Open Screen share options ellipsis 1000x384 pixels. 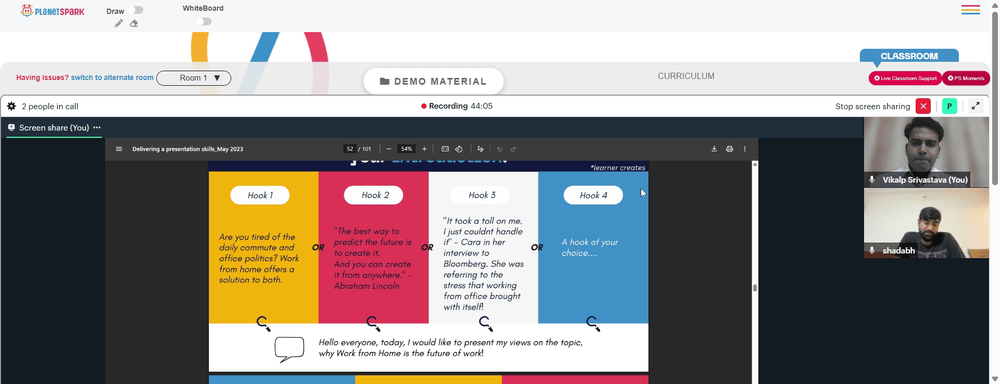point(97,128)
